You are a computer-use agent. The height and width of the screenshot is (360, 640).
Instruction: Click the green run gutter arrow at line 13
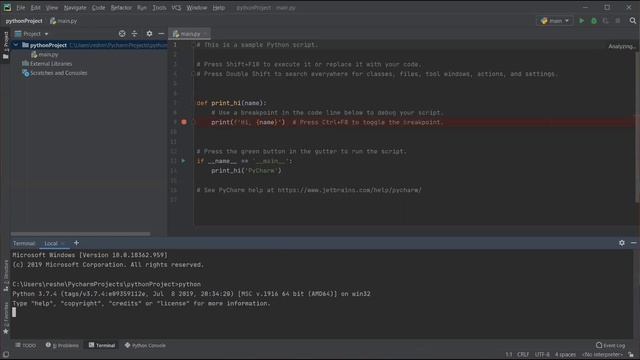pyautogui.click(x=183, y=161)
